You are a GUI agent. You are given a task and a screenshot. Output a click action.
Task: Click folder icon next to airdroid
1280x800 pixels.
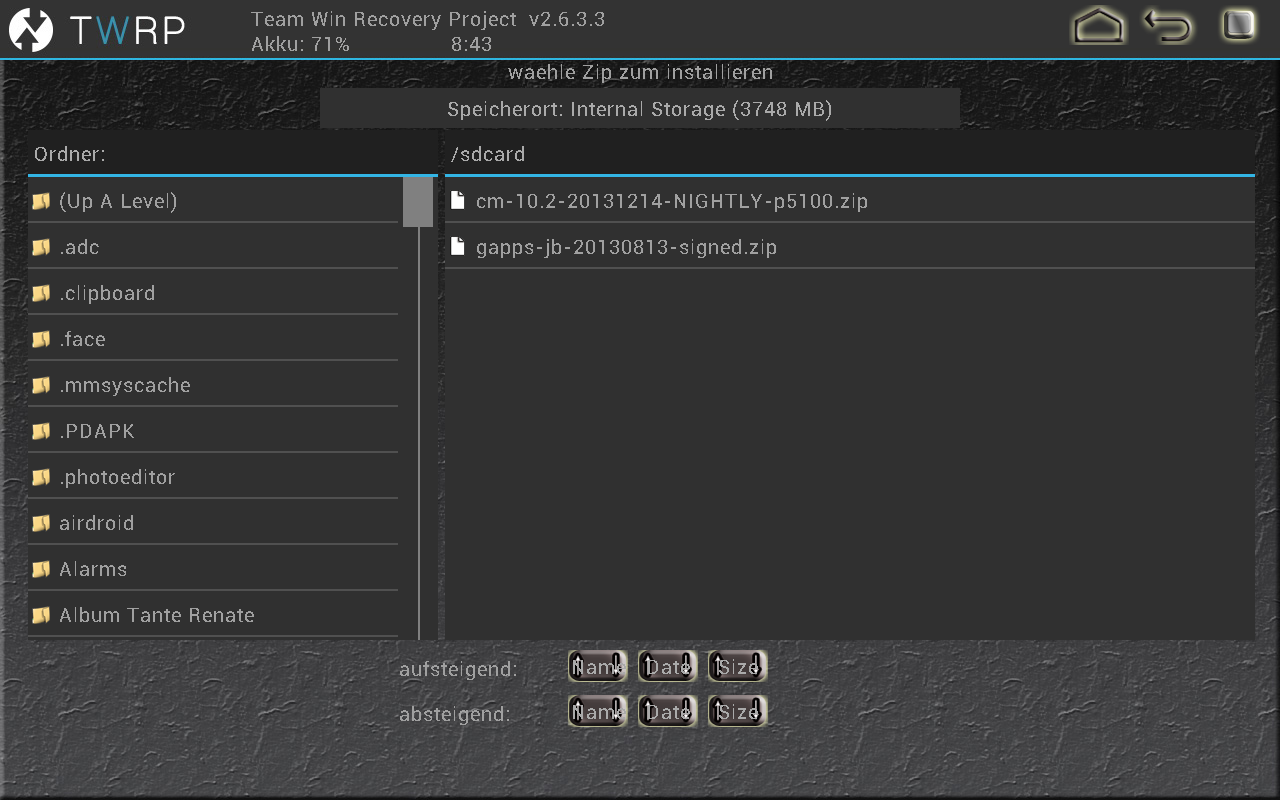(x=41, y=523)
